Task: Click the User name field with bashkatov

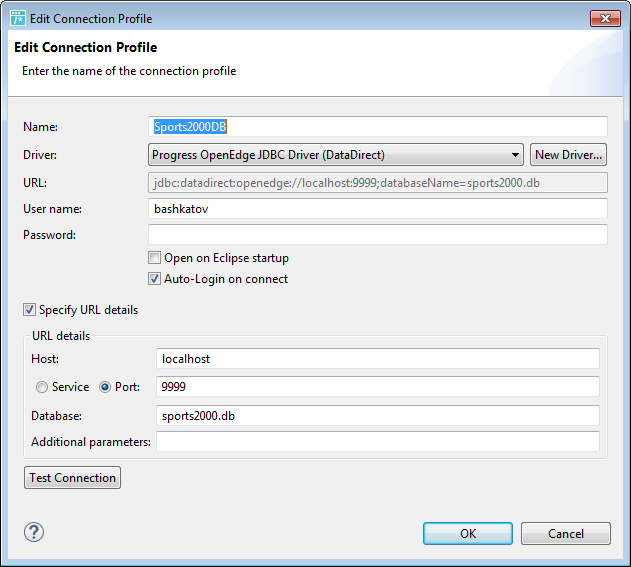Action: [x=377, y=208]
